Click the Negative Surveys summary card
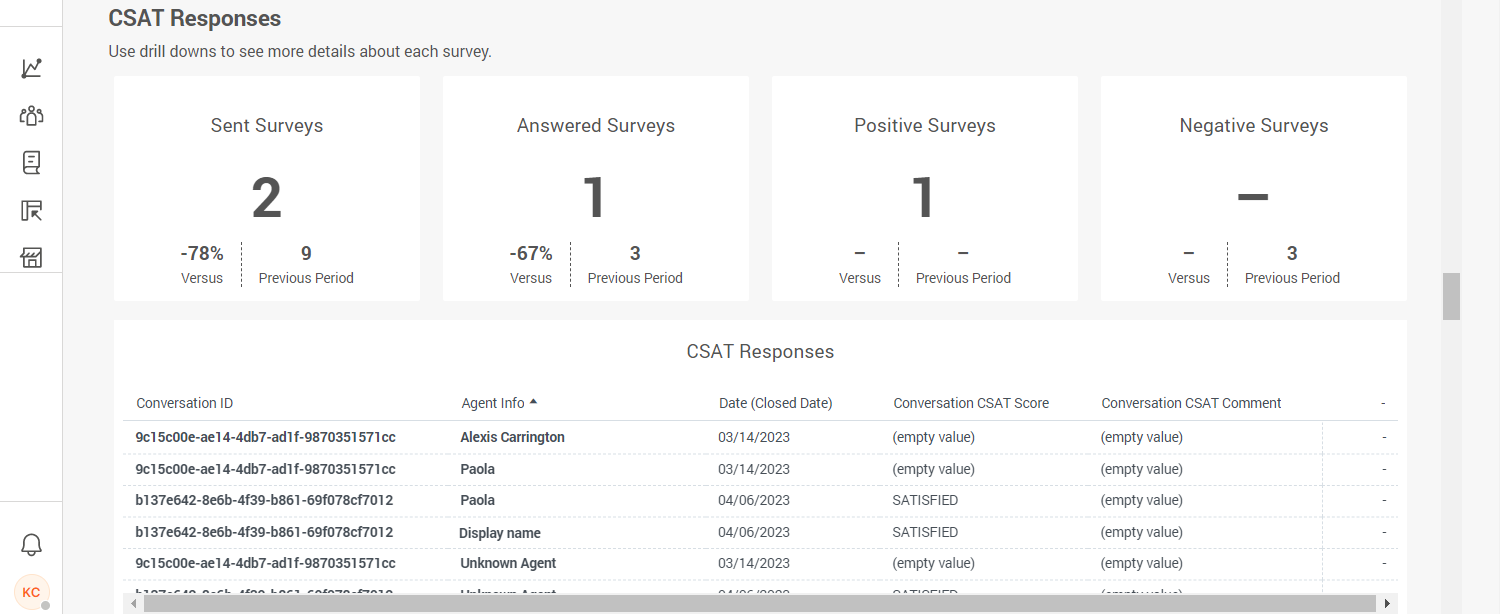 point(1253,188)
